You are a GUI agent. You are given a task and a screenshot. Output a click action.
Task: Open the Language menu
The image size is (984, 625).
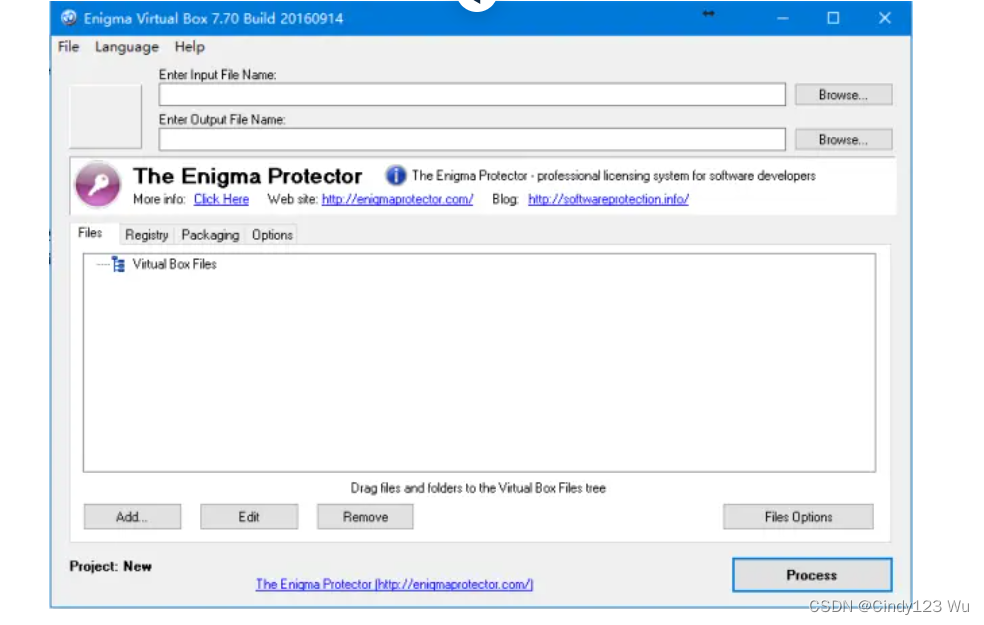(x=127, y=47)
